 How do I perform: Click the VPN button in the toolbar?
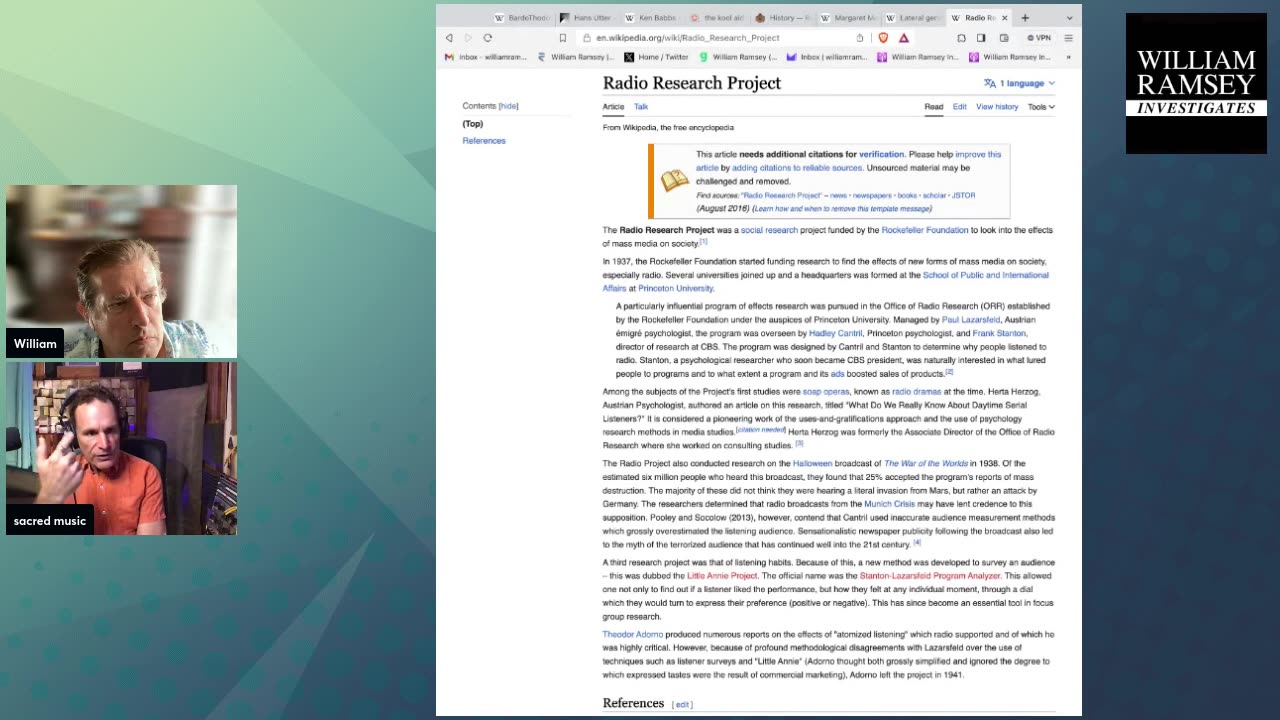pyautogui.click(x=1039, y=38)
